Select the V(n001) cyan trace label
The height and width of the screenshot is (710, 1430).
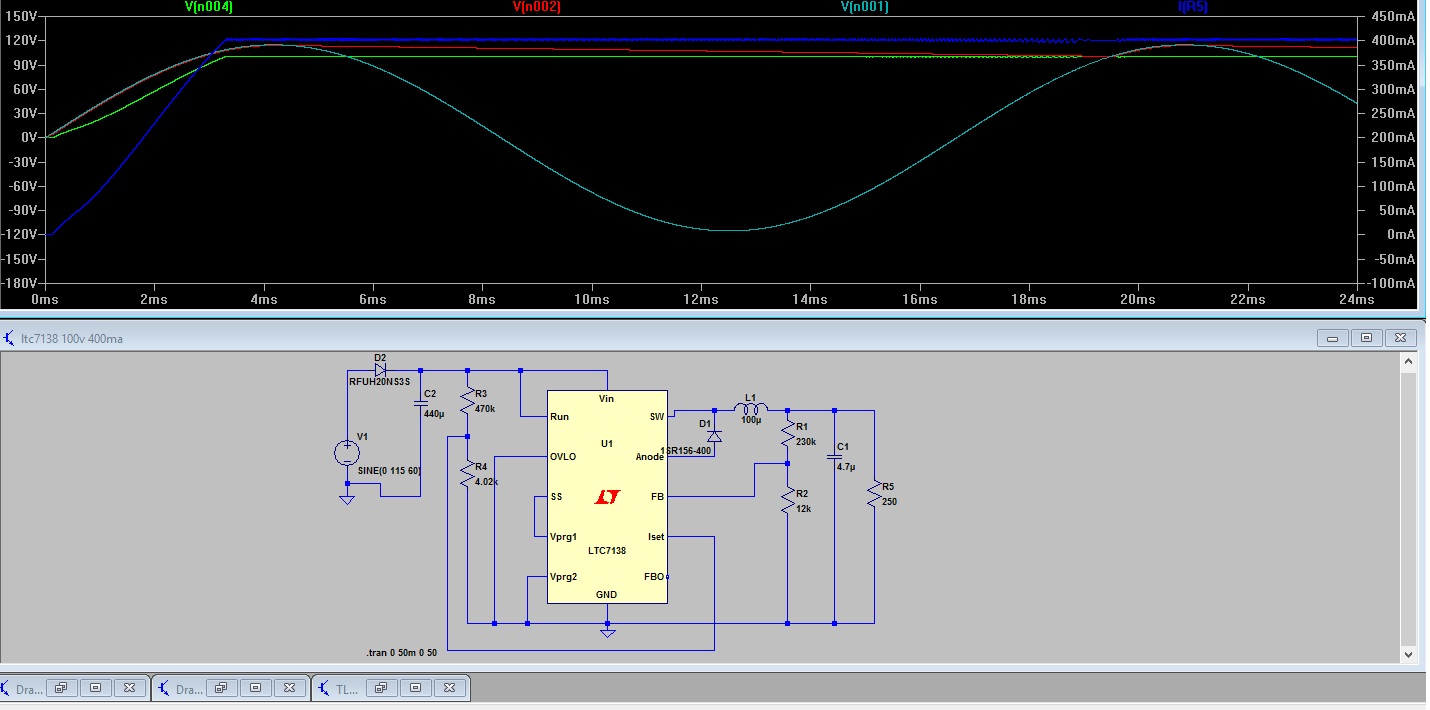(x=865, y=6)
